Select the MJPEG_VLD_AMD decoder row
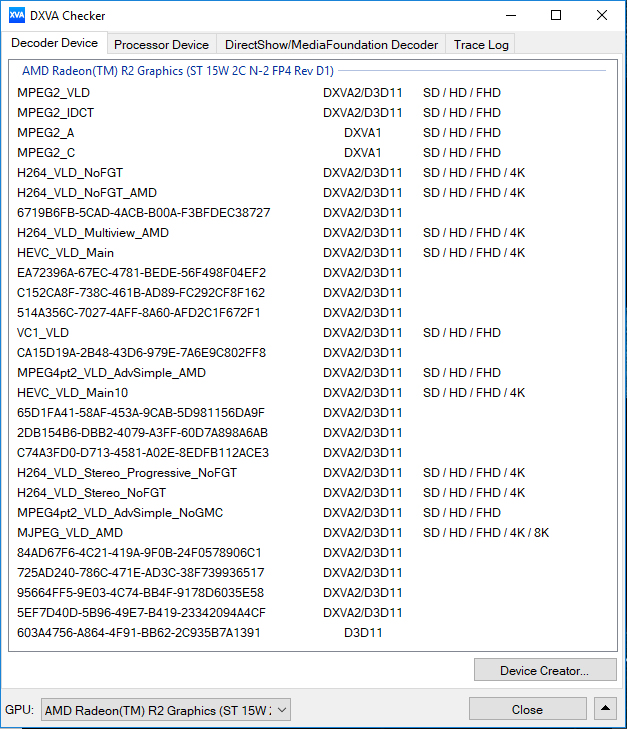627x729 pixels. (x=70, y=533)
